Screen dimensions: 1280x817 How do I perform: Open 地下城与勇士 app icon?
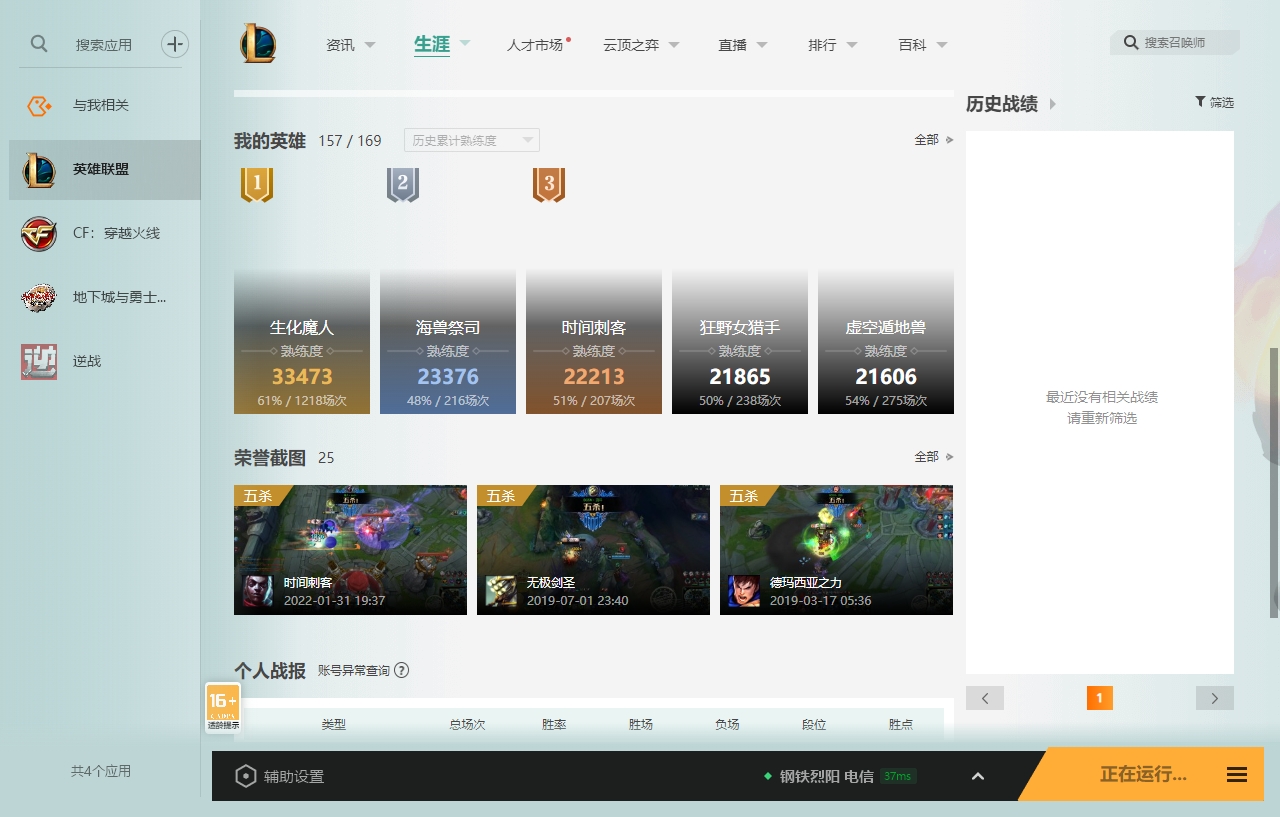(x=39, y=297)
